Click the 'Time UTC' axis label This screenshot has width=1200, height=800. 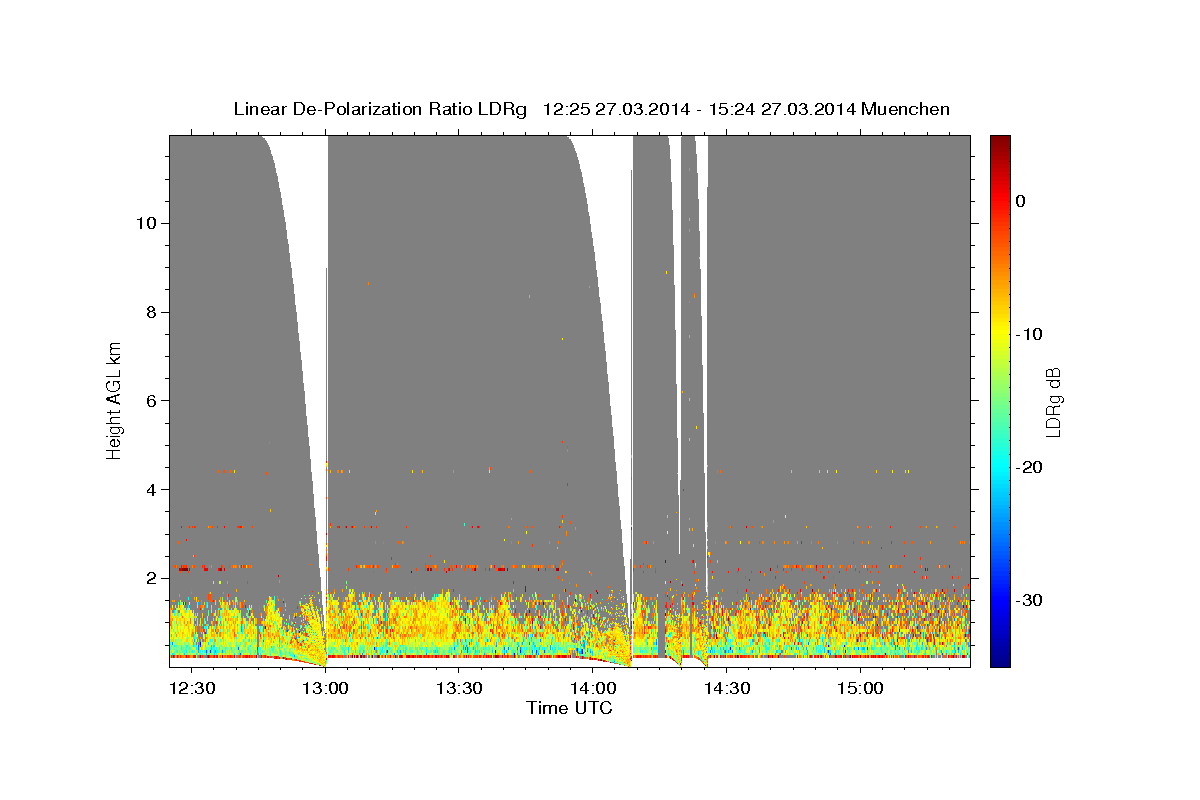click(x=570, y=708)
